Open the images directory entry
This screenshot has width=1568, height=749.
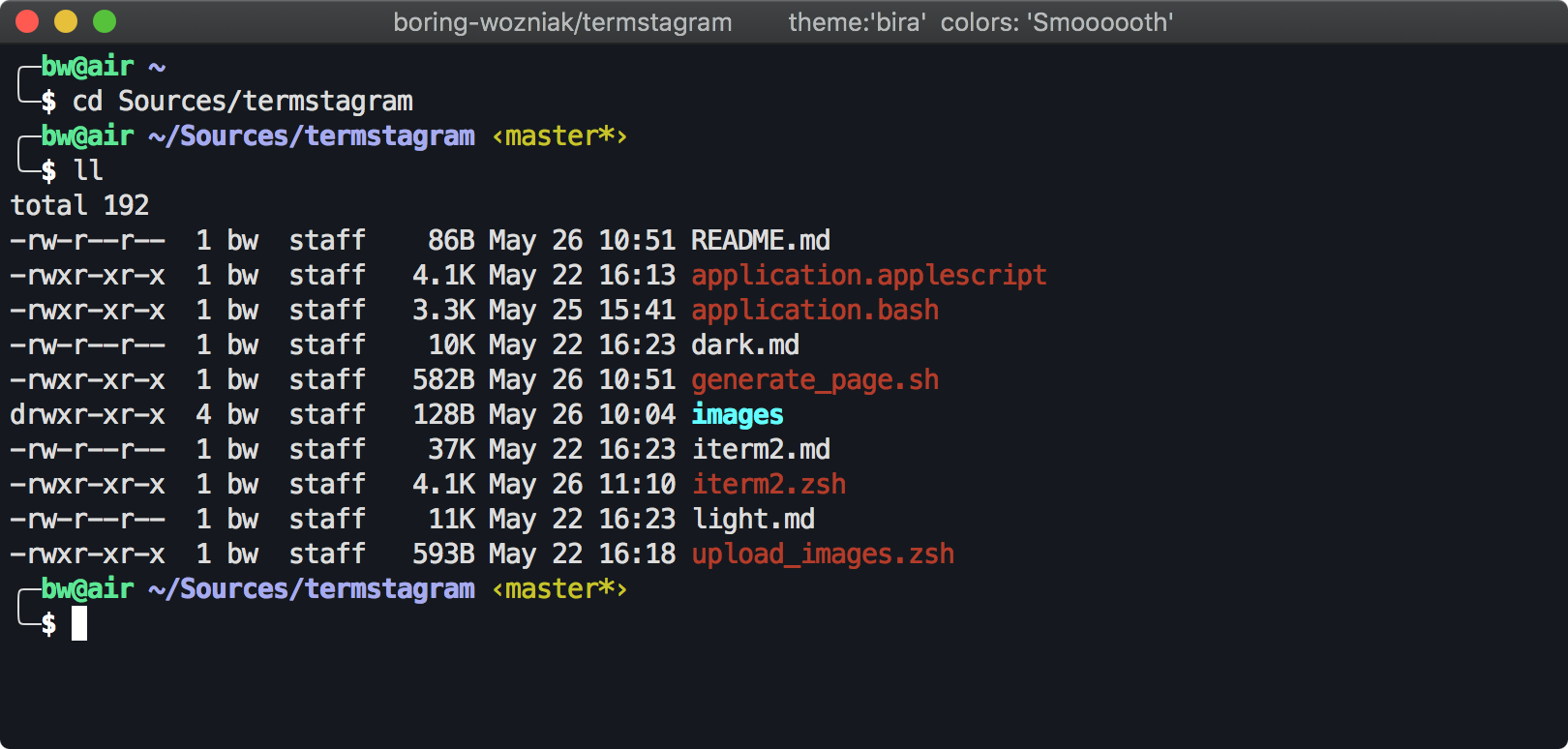click(738, 415)
